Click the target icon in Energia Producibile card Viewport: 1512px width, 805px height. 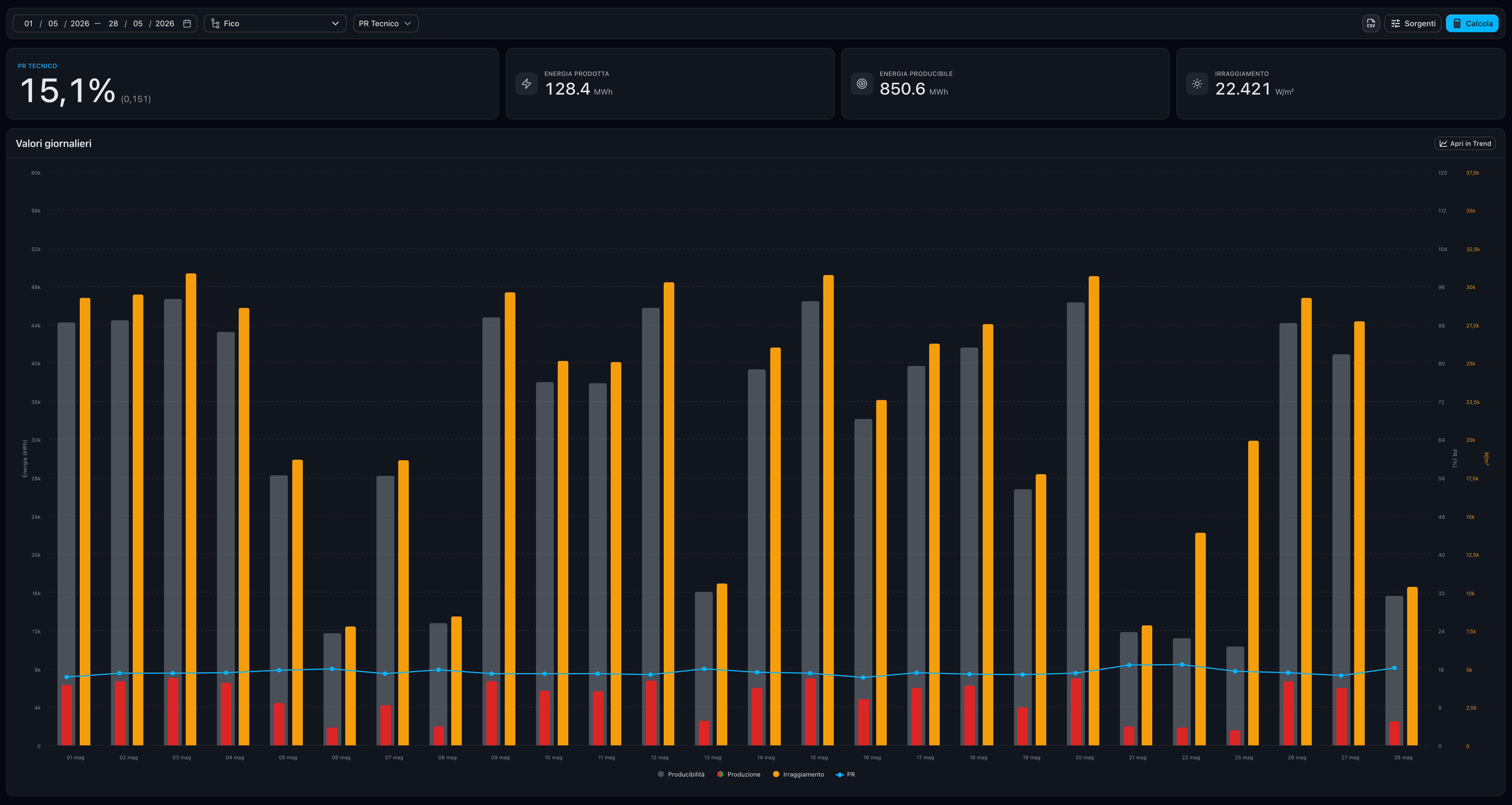click(862, 84)
